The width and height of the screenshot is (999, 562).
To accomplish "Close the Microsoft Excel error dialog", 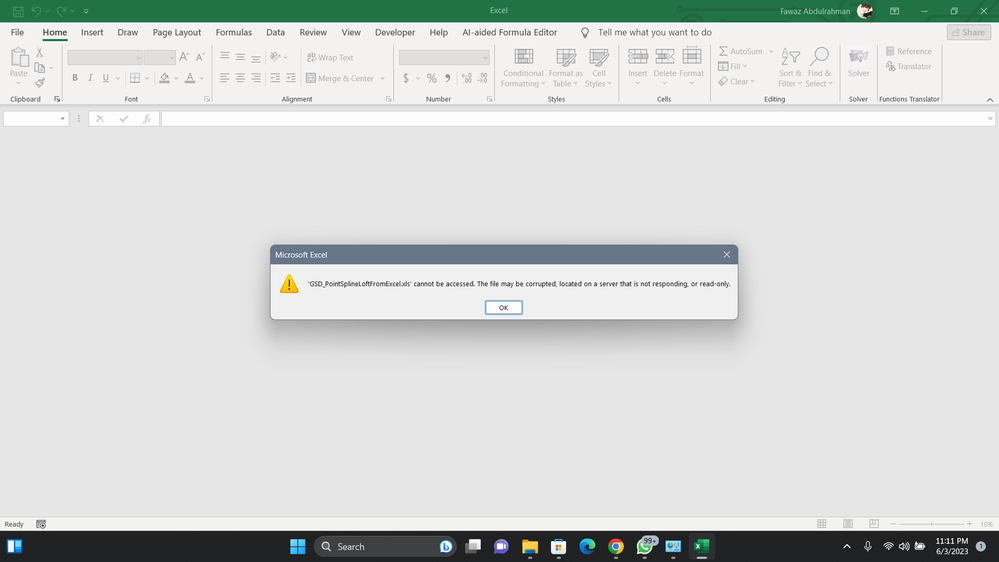I will pyautogui.click(x=726, y=254).
